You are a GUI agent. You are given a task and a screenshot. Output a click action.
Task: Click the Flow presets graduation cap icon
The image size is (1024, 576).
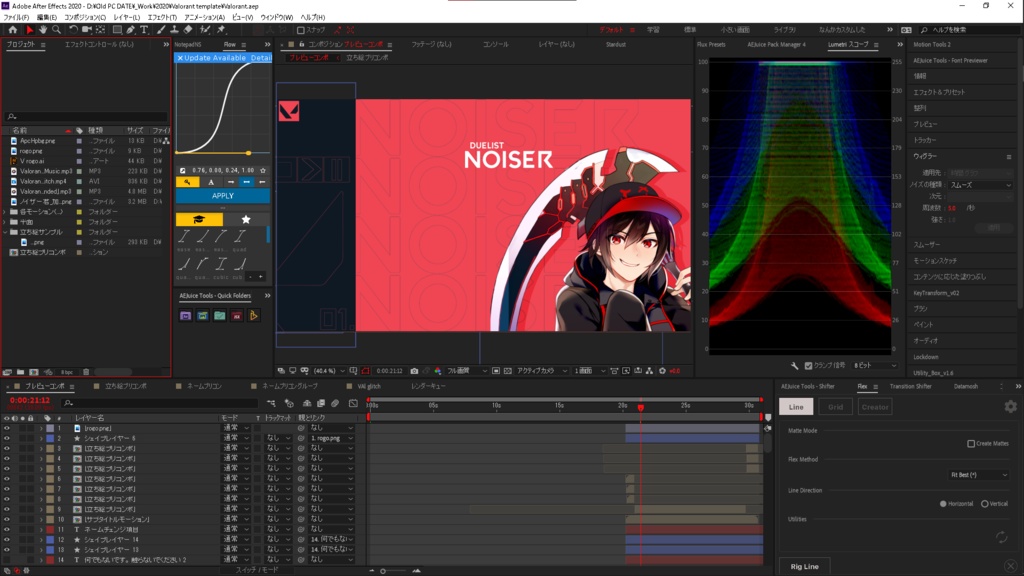pos(199,219)
